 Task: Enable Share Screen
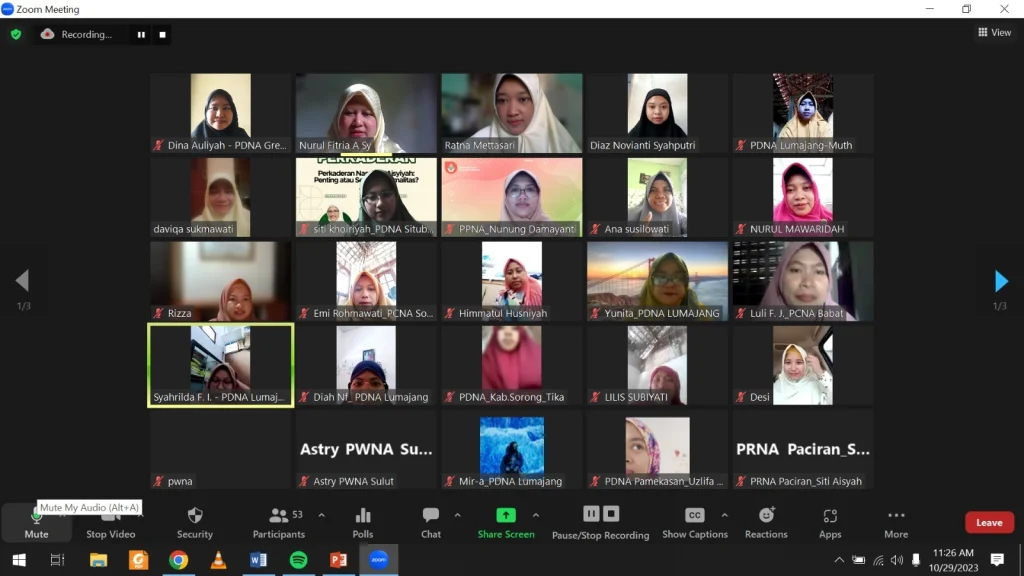(x=506, y=522)
